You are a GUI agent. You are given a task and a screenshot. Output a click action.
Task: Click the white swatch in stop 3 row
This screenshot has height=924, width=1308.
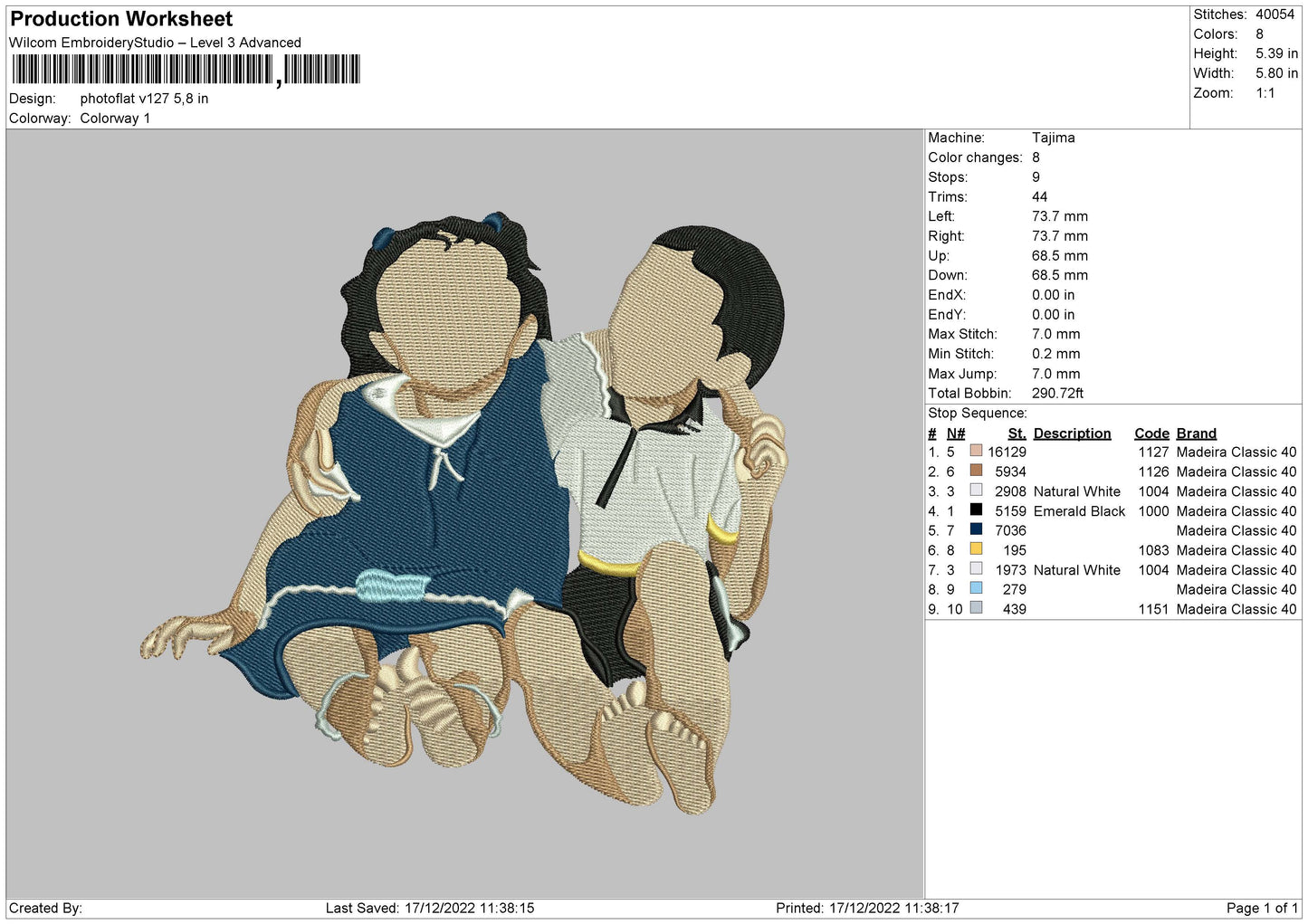pos(976,491)
